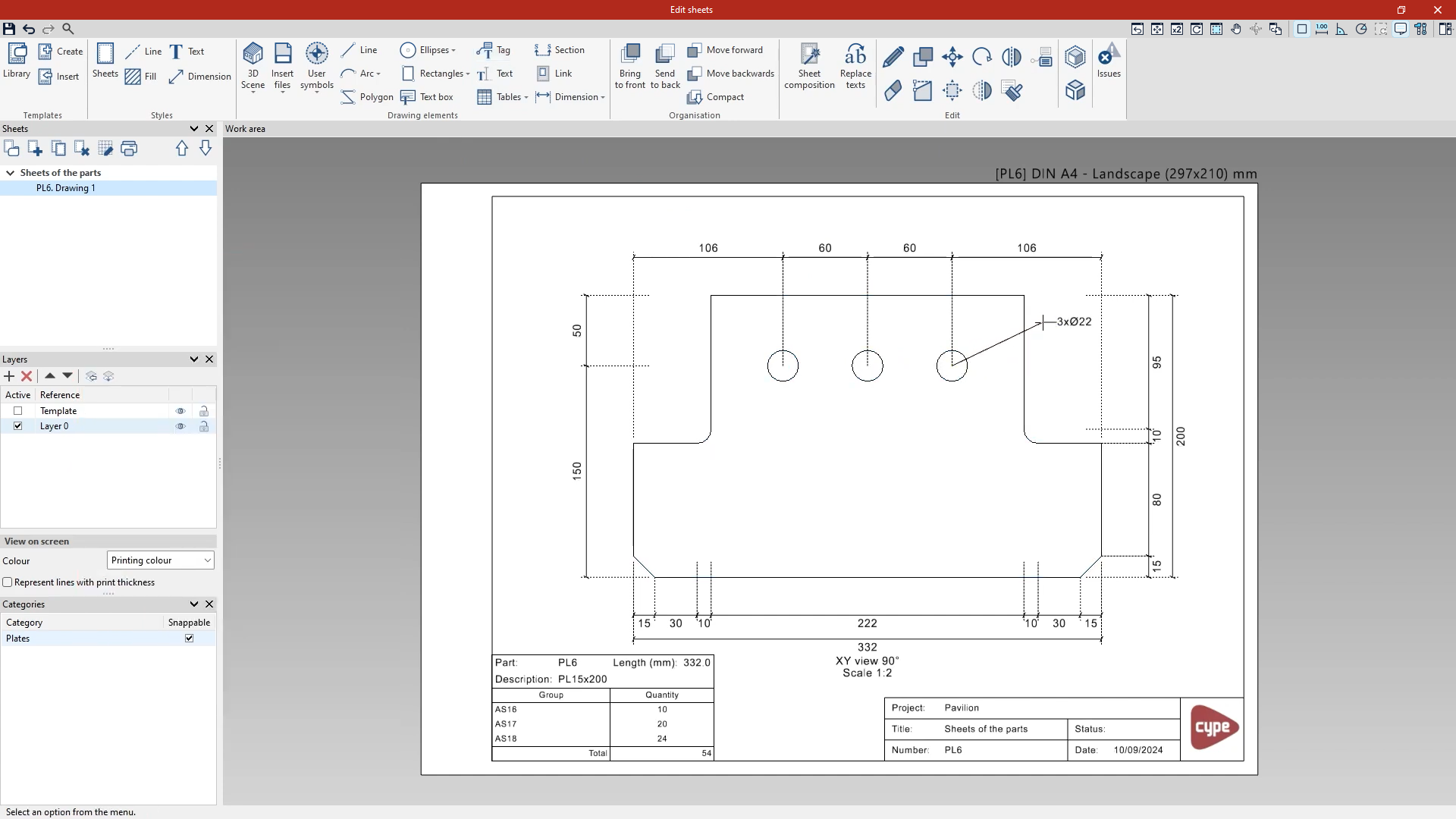Toggle Active checkbox for Layer 0

point(18,426)
